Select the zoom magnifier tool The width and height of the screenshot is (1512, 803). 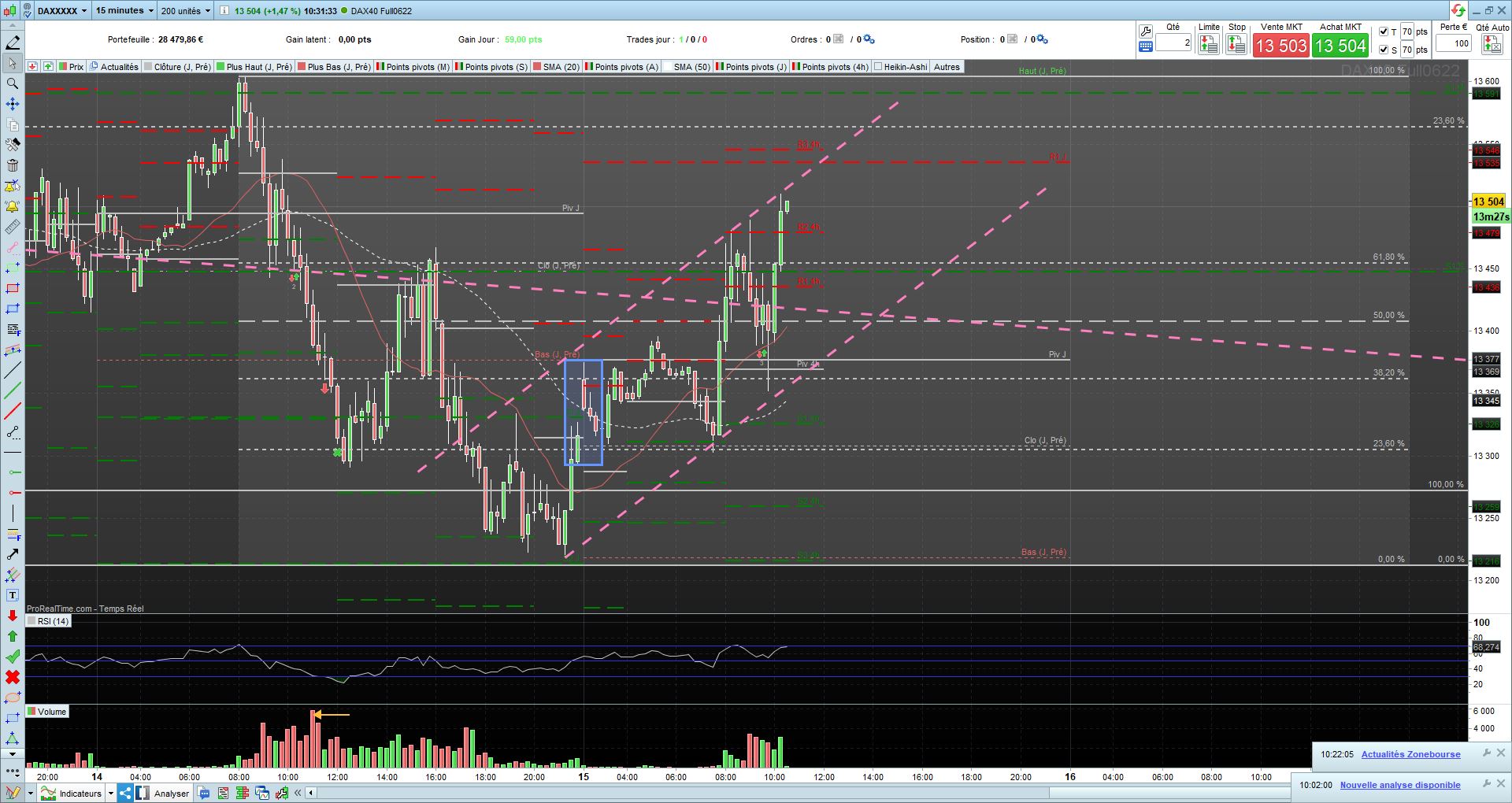13,83
